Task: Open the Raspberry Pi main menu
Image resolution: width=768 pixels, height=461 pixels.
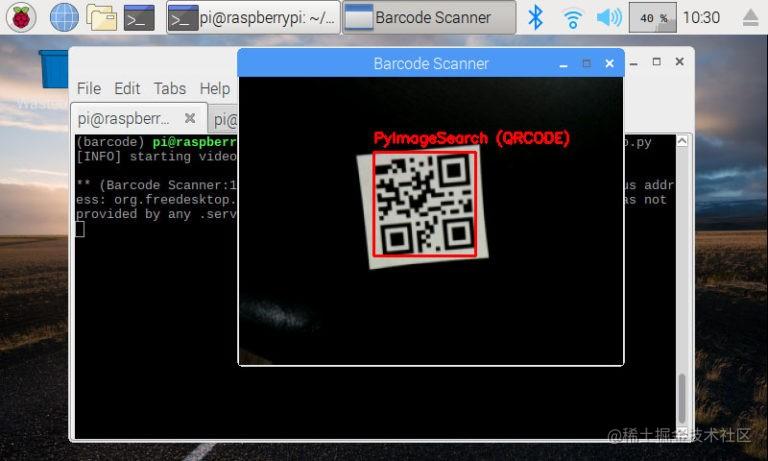Action: 21,17
